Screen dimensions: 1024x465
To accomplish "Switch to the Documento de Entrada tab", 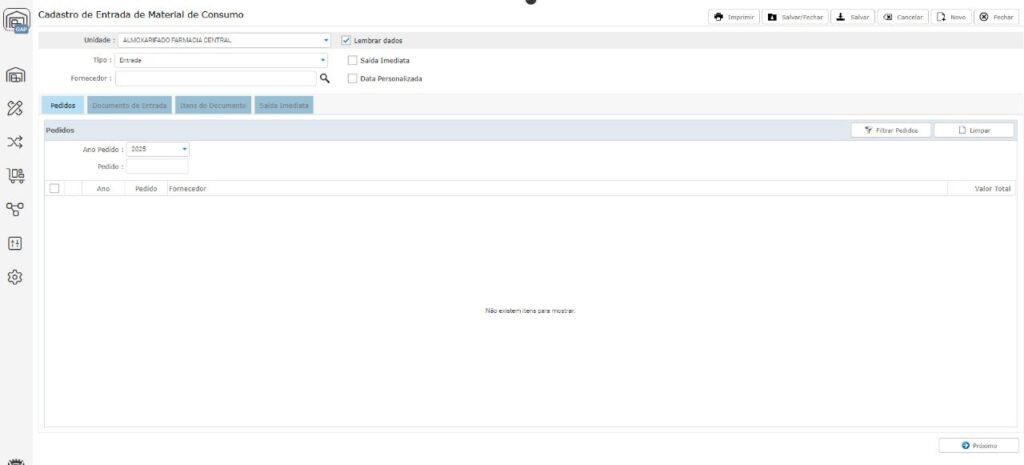I will click(x=129, y=105).
